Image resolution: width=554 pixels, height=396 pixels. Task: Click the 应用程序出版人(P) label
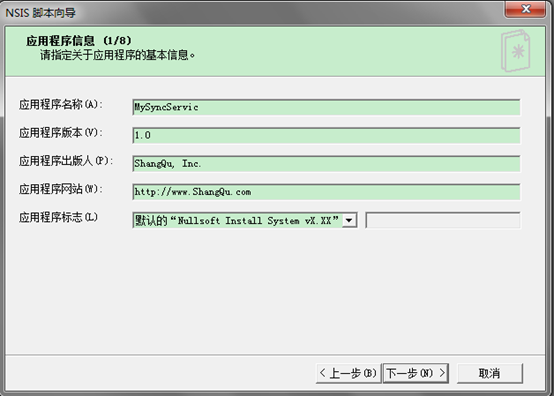(x=66, y=161)
